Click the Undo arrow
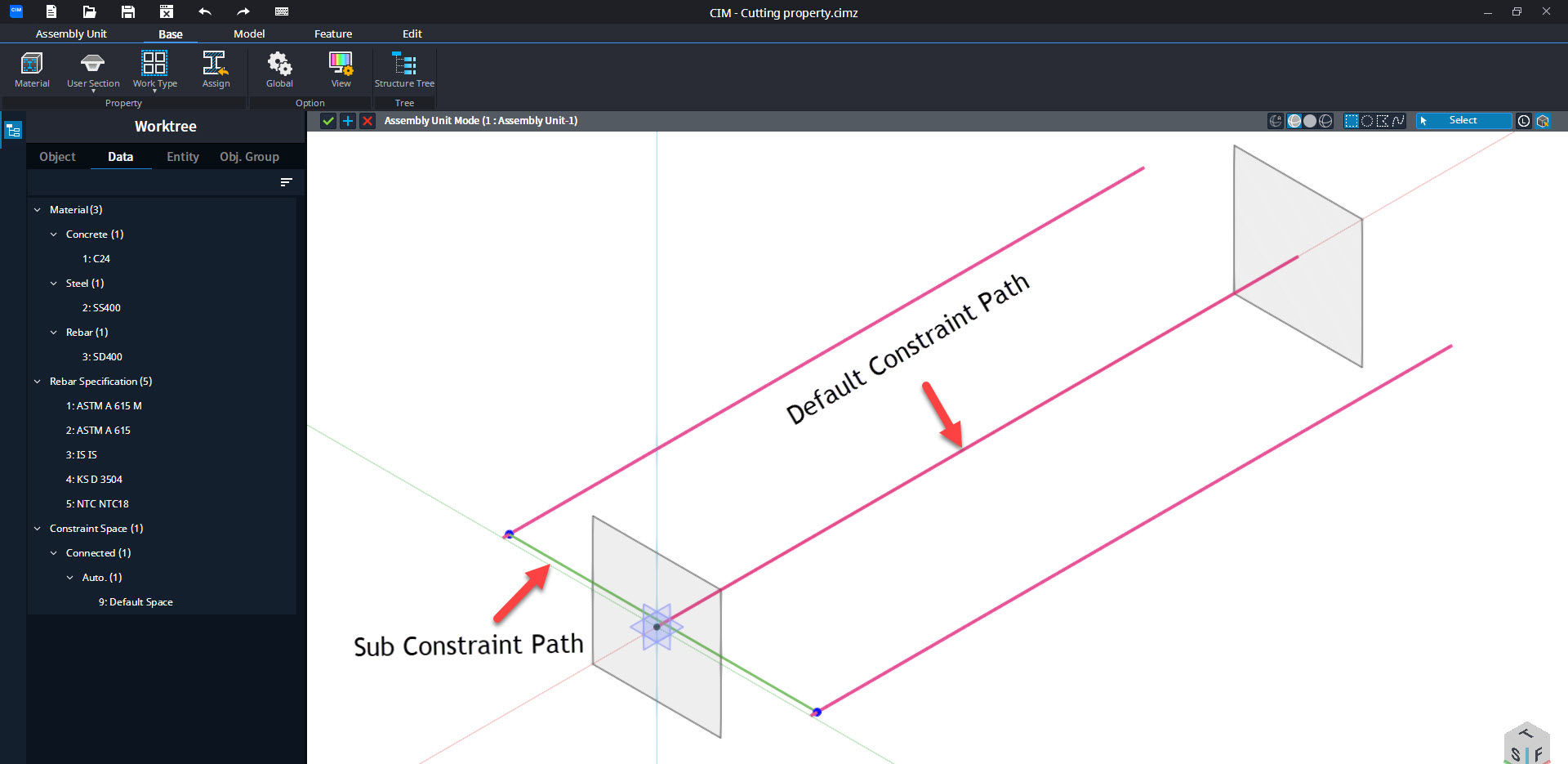The height and width of the screenshot is (764, 1568). (204, 11)
